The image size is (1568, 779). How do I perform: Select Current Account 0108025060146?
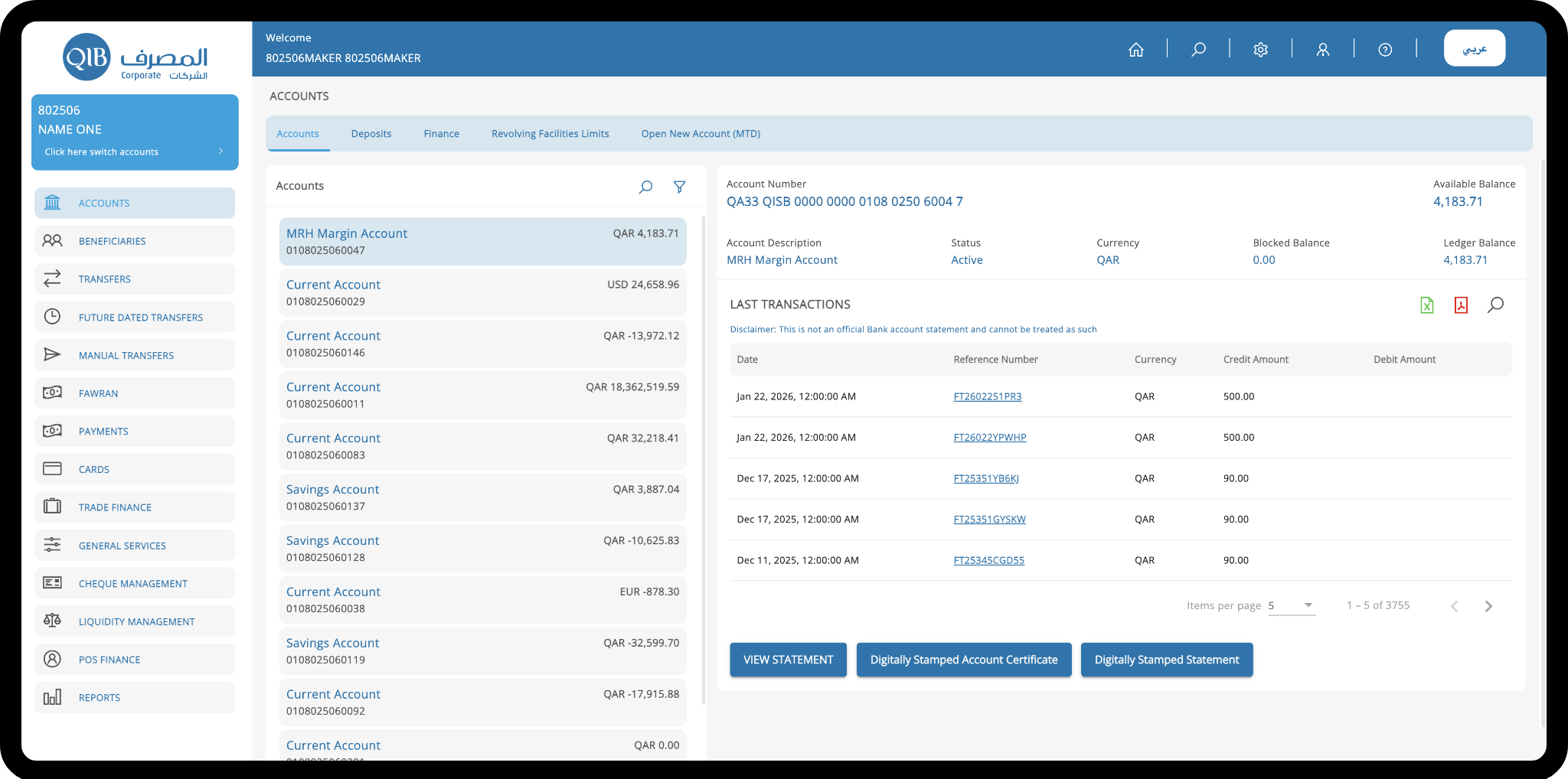[483, 344]
